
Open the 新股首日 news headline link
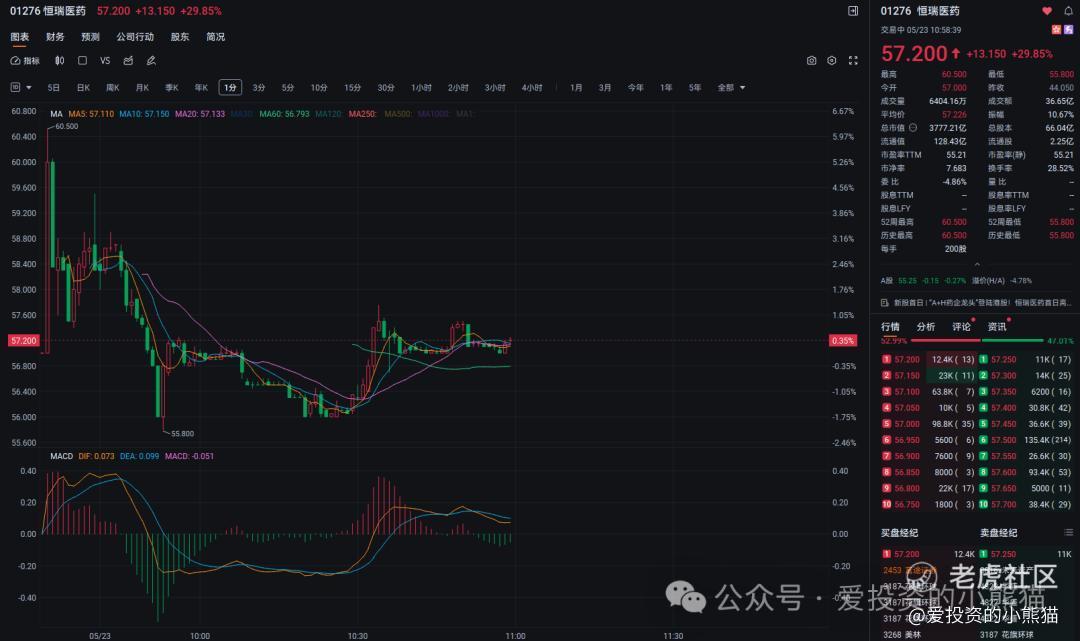[x=975, y=302]
